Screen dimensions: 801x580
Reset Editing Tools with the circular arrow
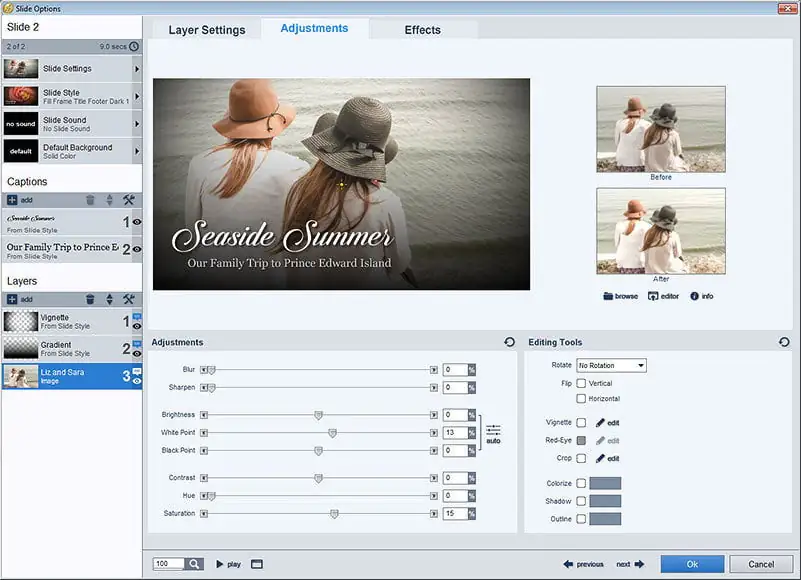(784, 342)
